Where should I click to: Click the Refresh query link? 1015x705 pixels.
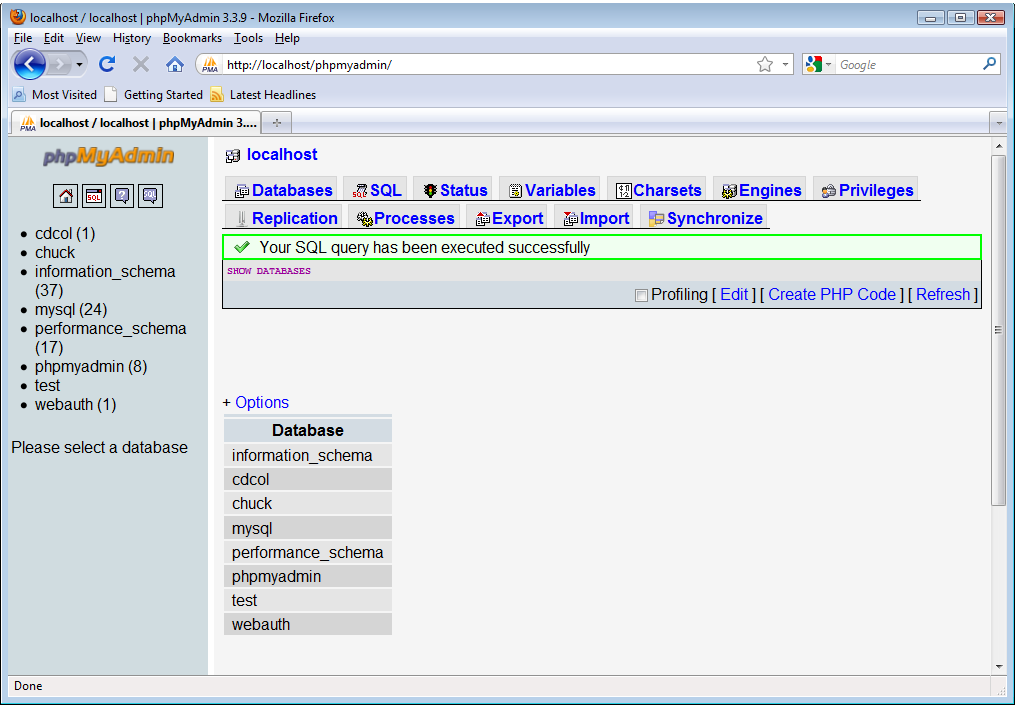pyautogui.click(x=942, y=295)
